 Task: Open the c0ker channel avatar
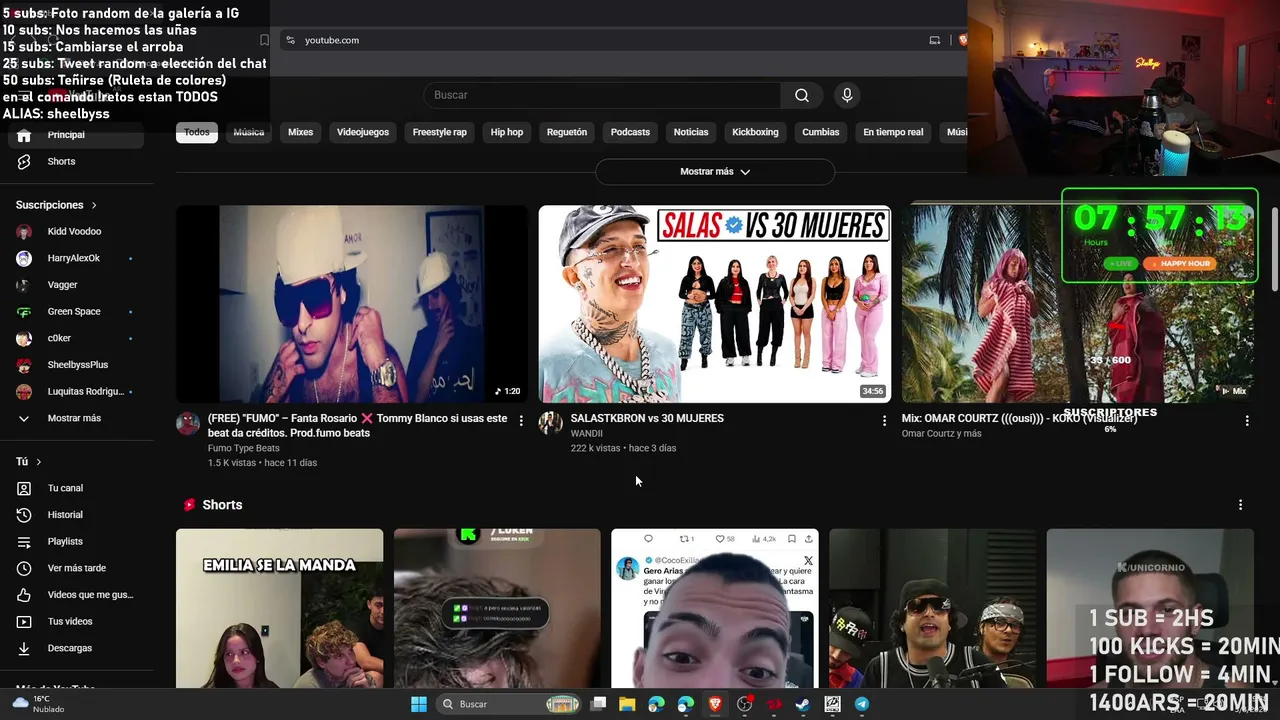pos(24,338)
